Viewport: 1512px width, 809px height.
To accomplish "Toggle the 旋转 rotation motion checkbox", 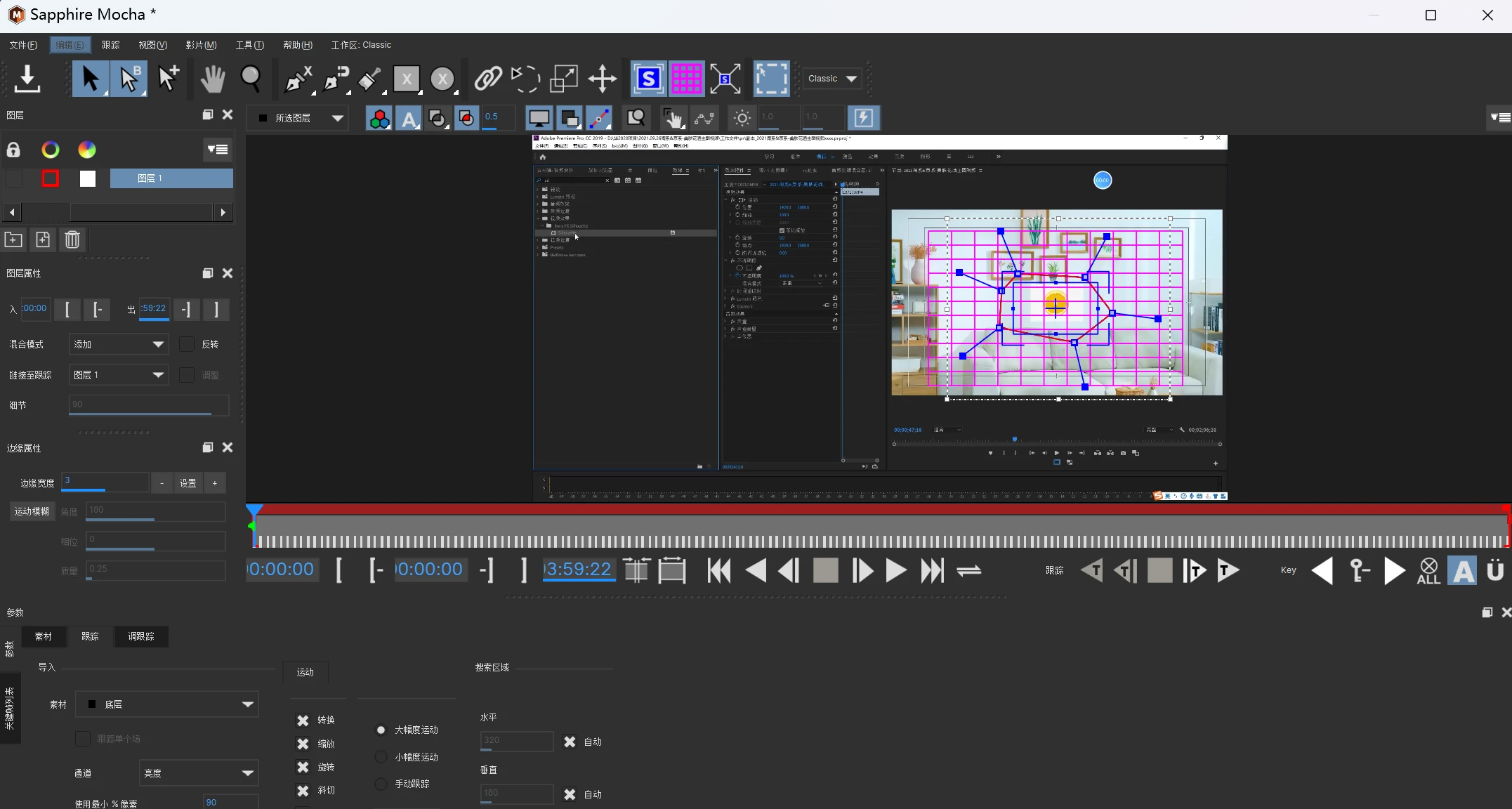I will click(303, 767).
